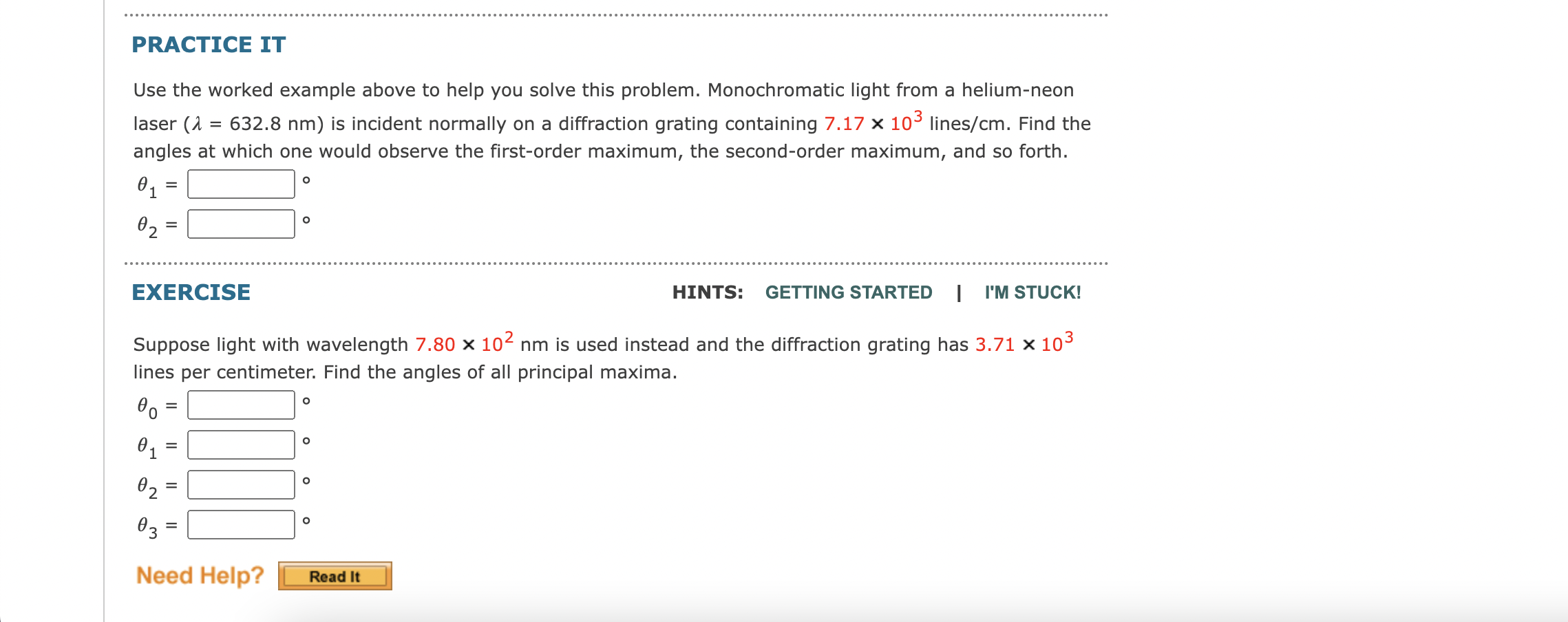Open the GETTING STARTED hint link
Image resolution: width=1568 pixels, height=622 pixels.
[x=848, y=292]
